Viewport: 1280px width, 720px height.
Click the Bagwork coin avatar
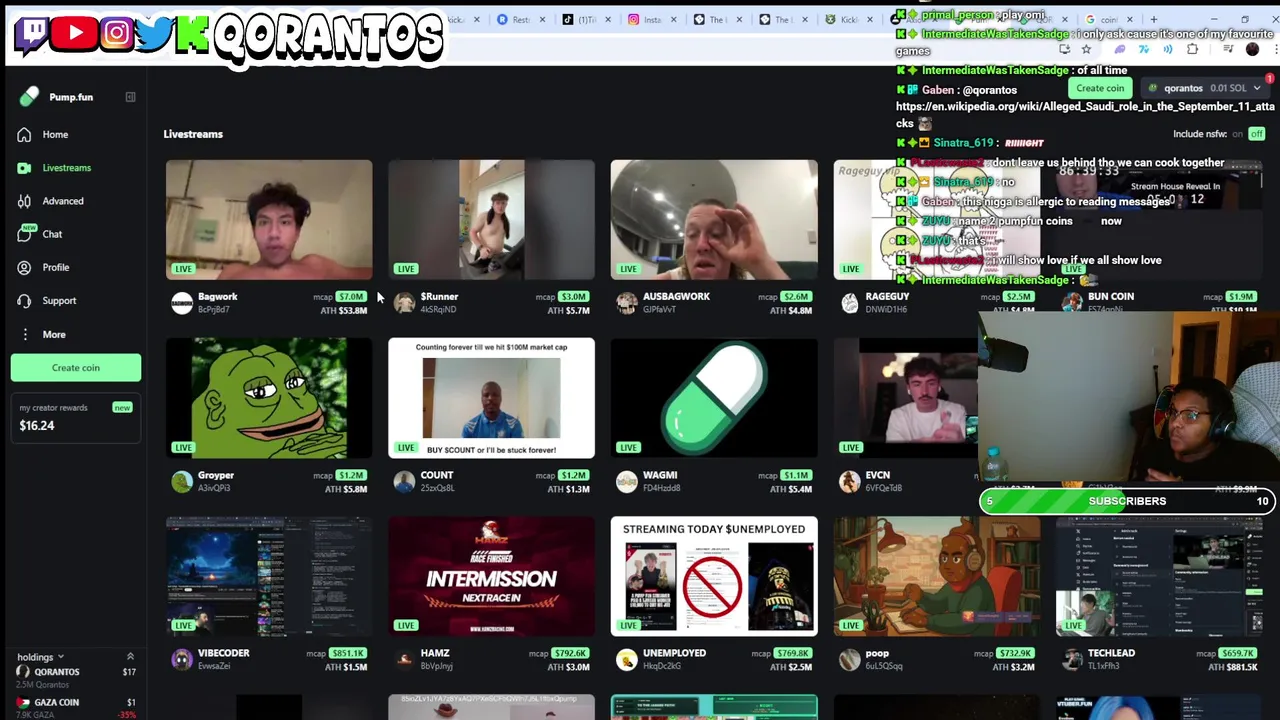(182, 303)
